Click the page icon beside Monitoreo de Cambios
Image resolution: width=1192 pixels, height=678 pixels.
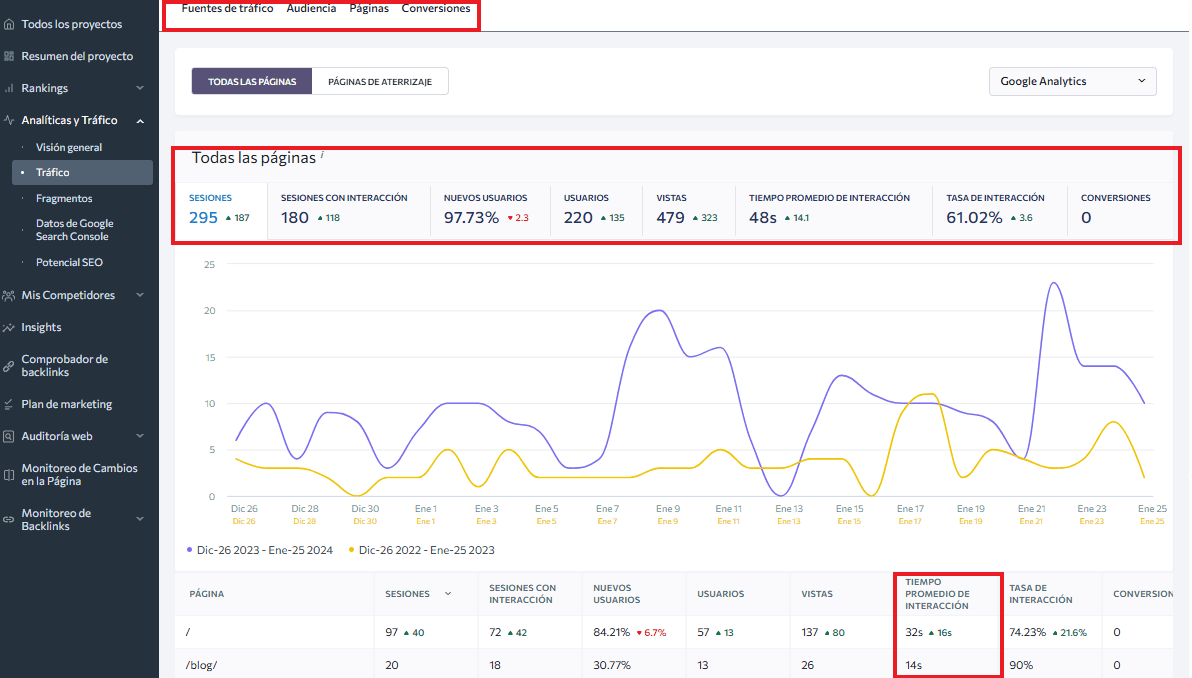point(9,474)
